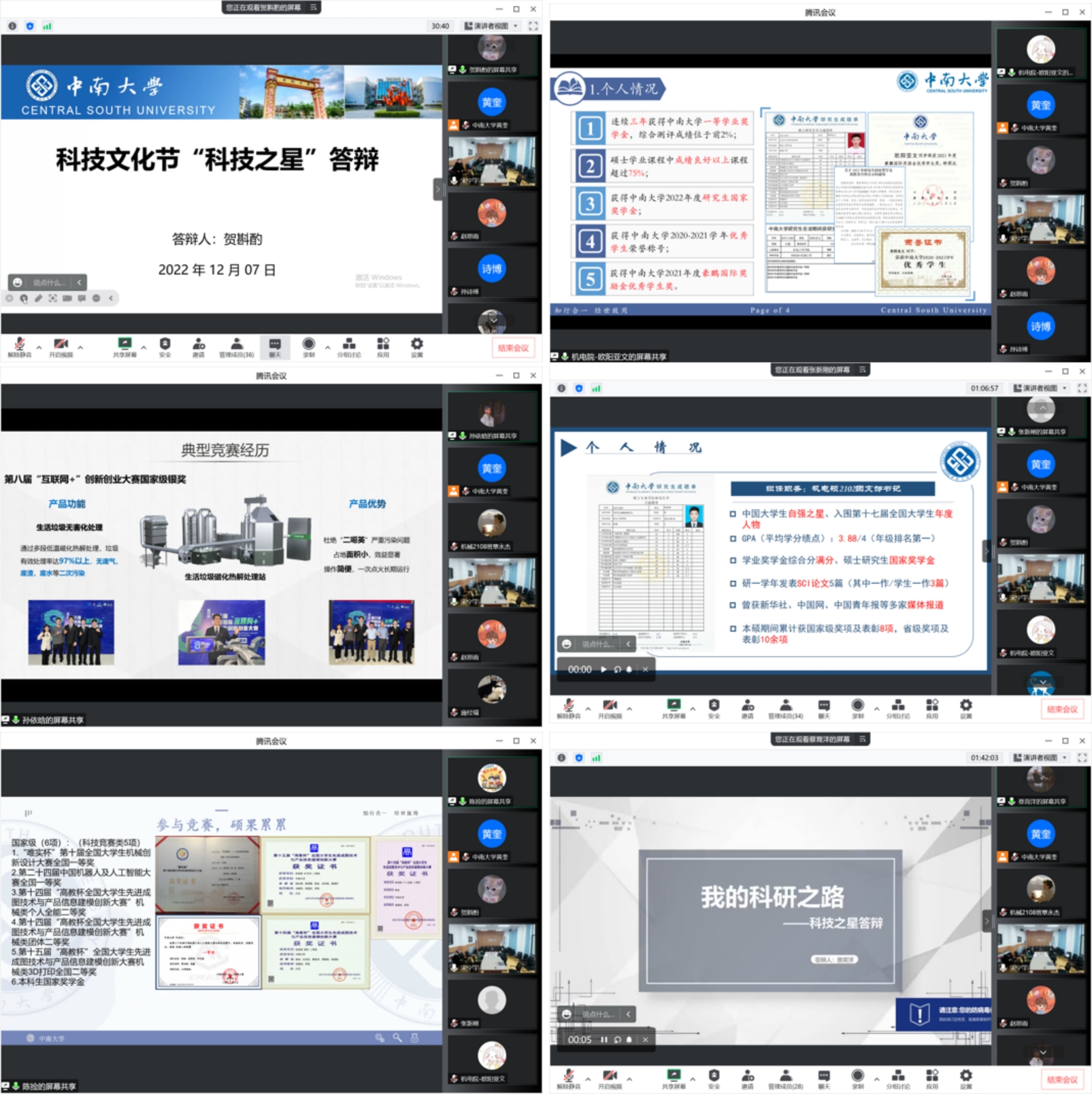
Task: Click conference room video beside 典型竞赛经历 slide
Action: [x=492, y=583]
